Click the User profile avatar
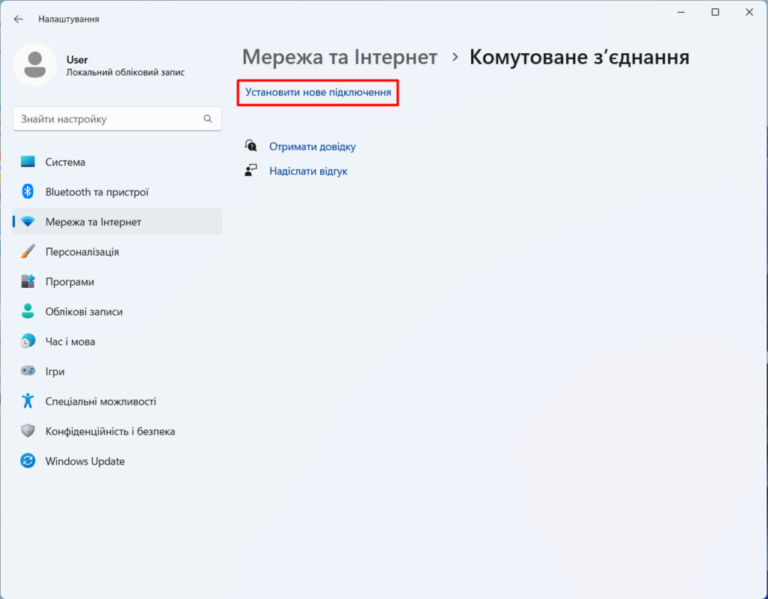 [x=35, y=65]
